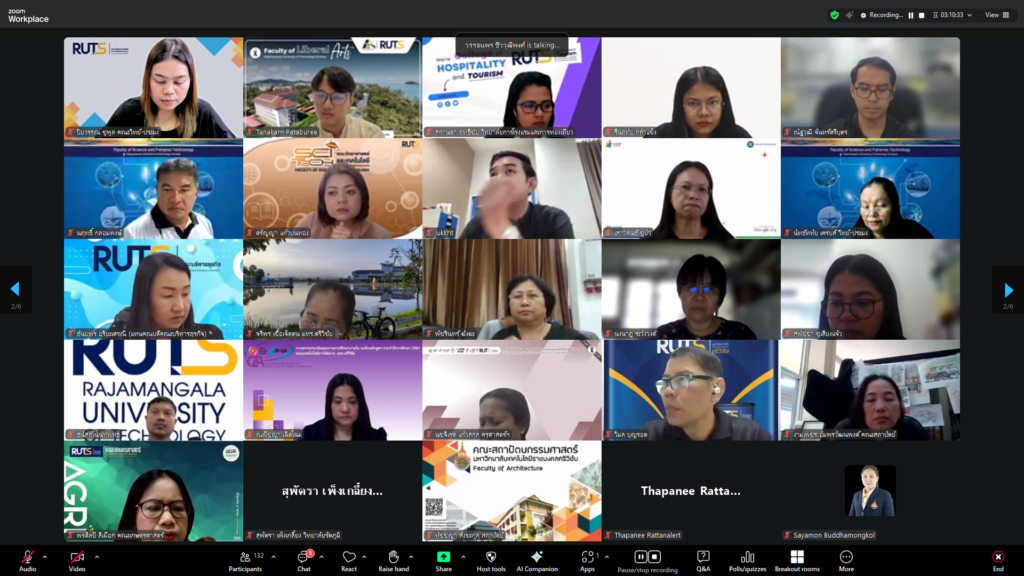
Task: Turn on the camera with the Video button
Action: coord(76,557)
